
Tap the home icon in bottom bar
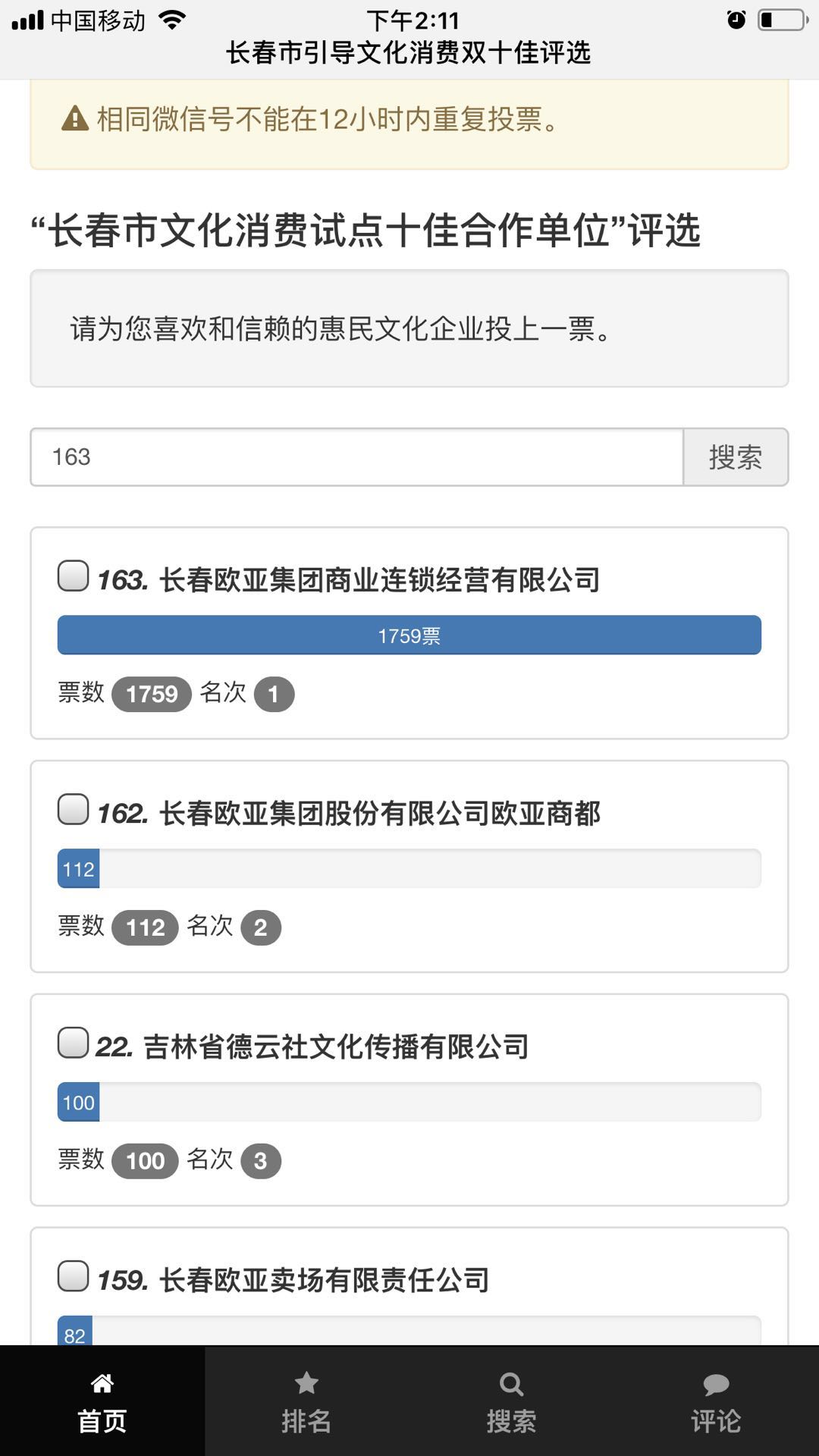(102, 1384)
